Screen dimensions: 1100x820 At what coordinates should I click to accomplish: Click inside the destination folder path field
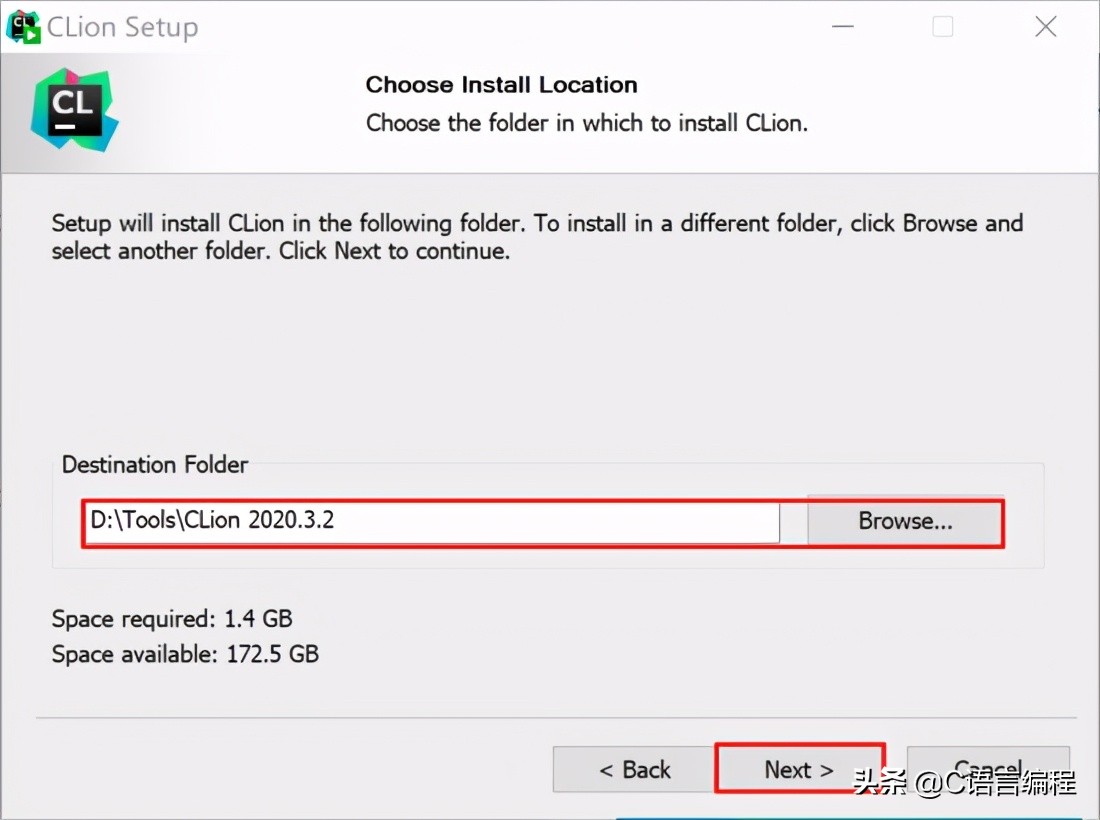click(430, 521)
